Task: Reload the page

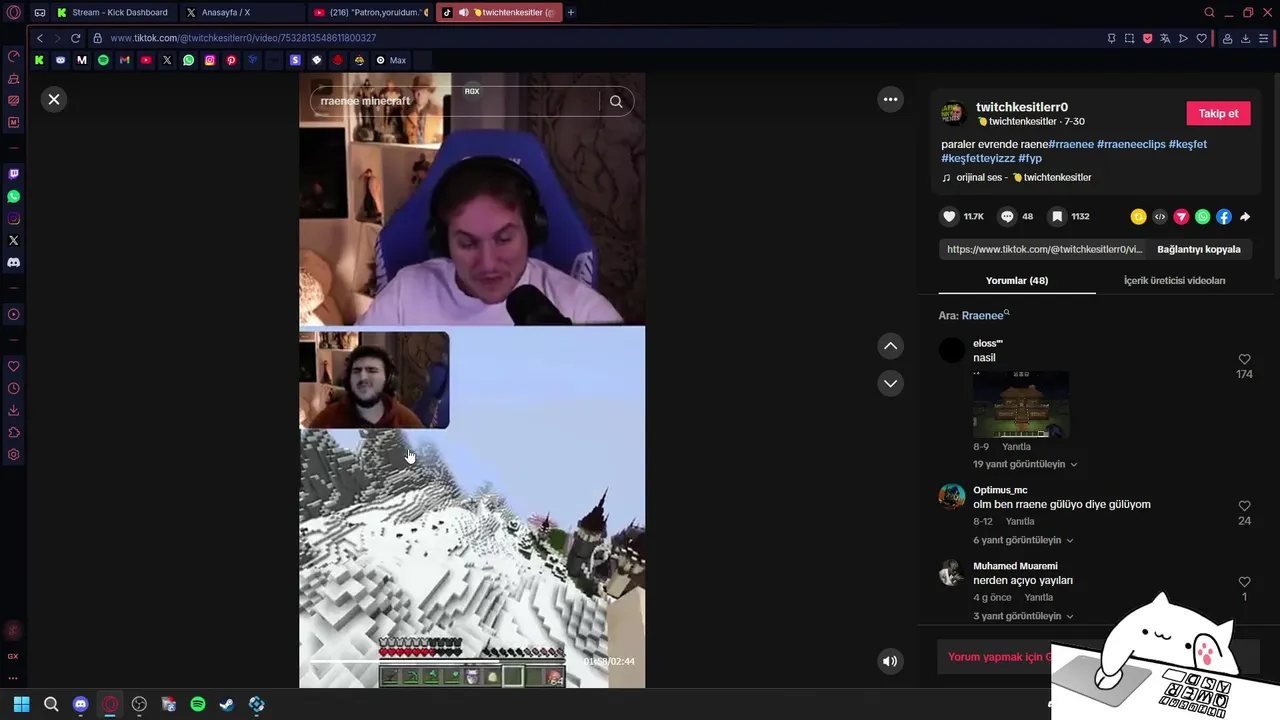Action: pos(75,38)
